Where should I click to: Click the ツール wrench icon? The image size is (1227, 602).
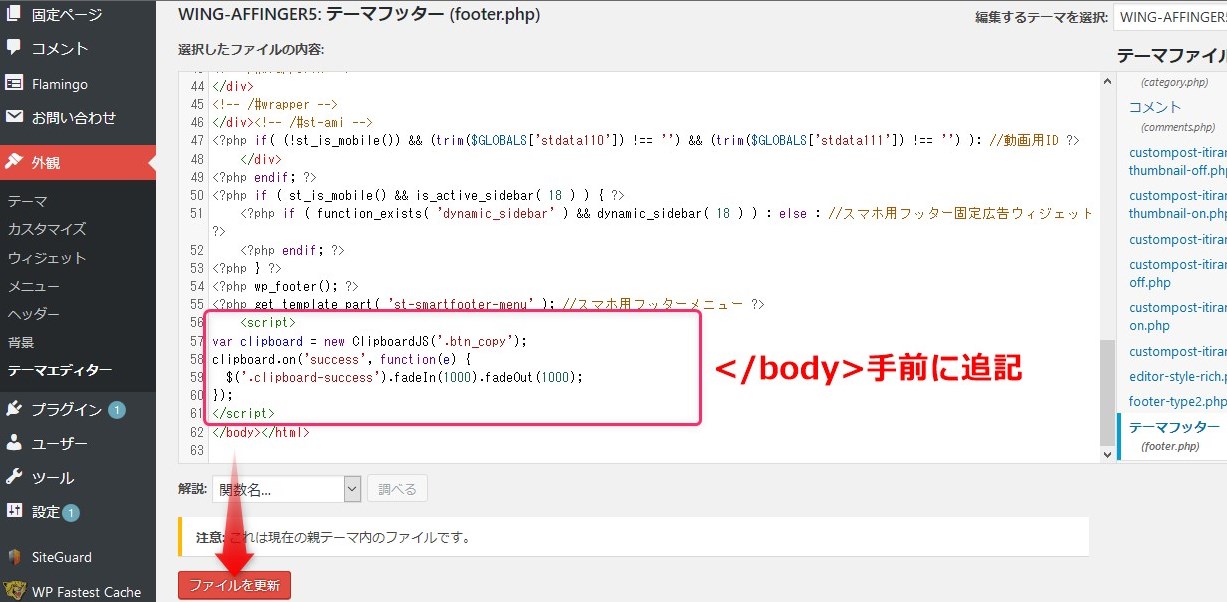(x=14, y=477)
